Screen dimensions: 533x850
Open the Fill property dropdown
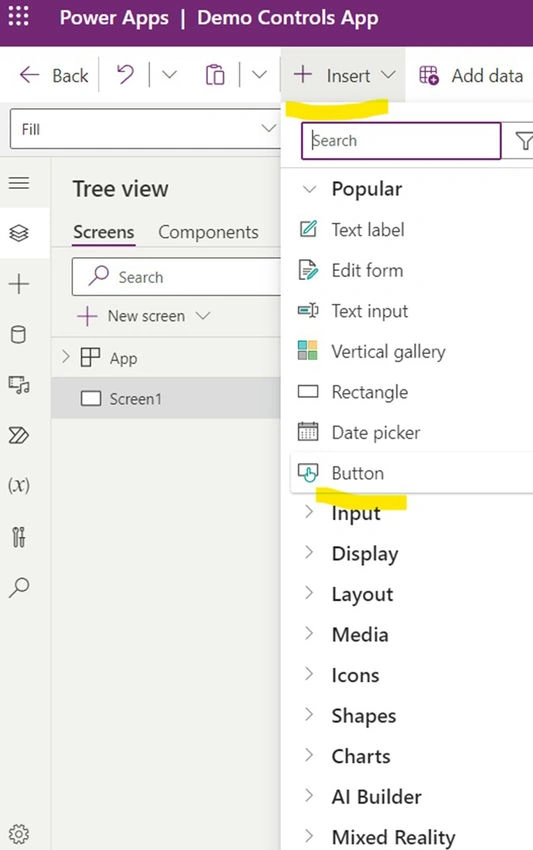pyautogui.click(x=144, y=129)
